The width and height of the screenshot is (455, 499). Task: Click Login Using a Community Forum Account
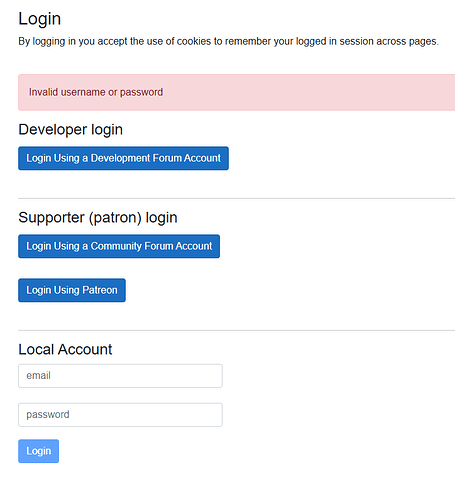pos(119,246)
